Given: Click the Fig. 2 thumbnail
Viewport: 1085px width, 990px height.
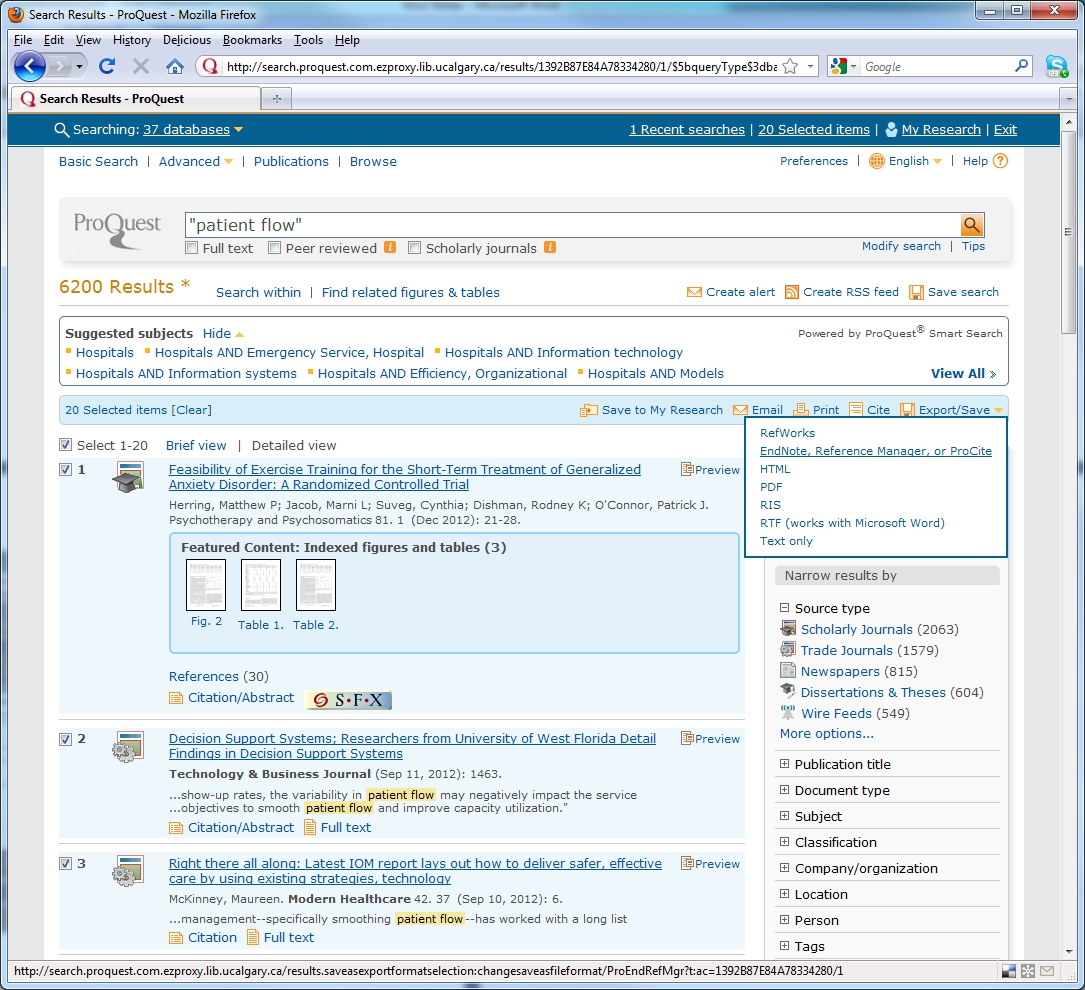Looking at the screenshot, I should point(206,585).
